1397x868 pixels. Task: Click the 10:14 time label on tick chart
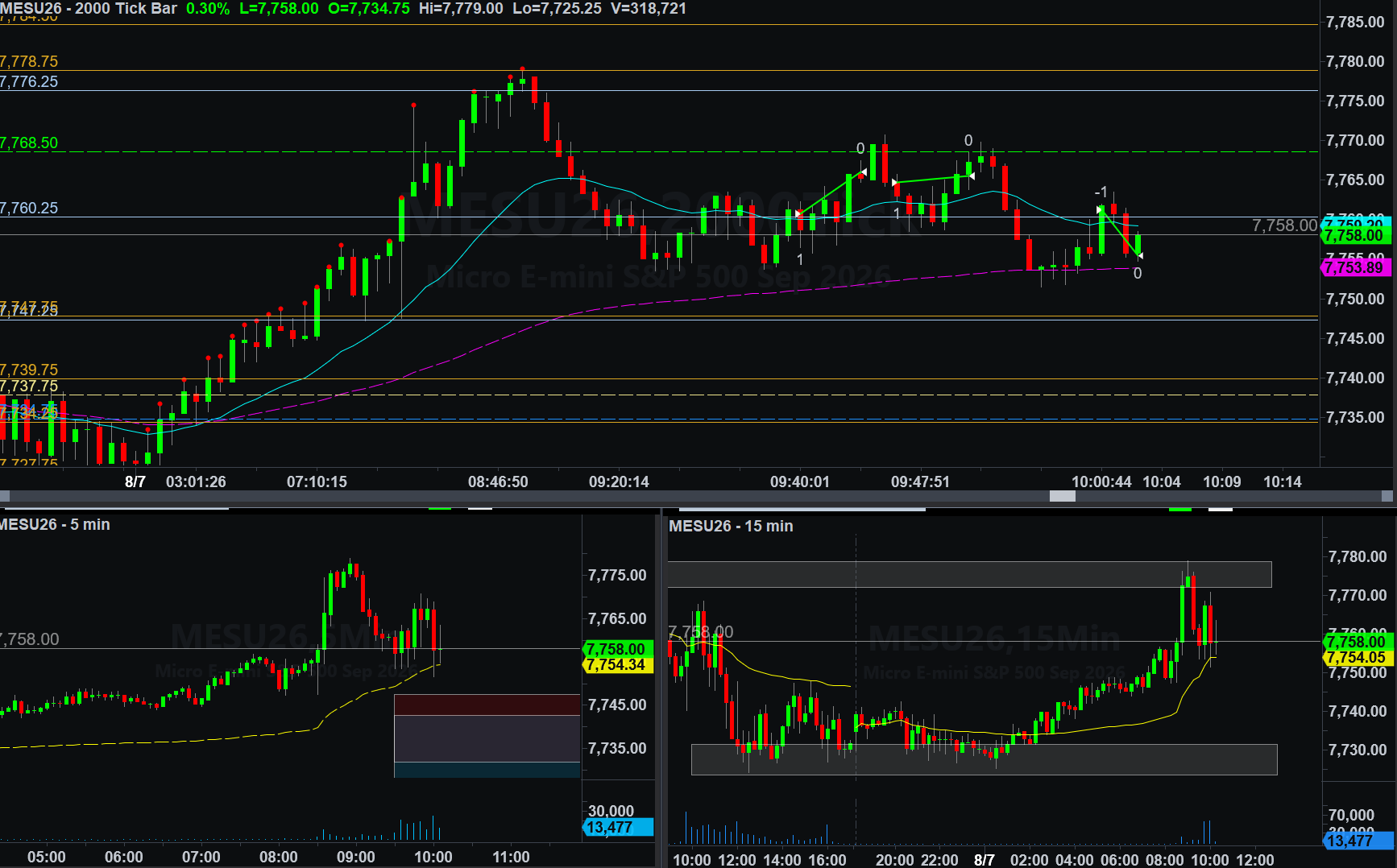1282,482
